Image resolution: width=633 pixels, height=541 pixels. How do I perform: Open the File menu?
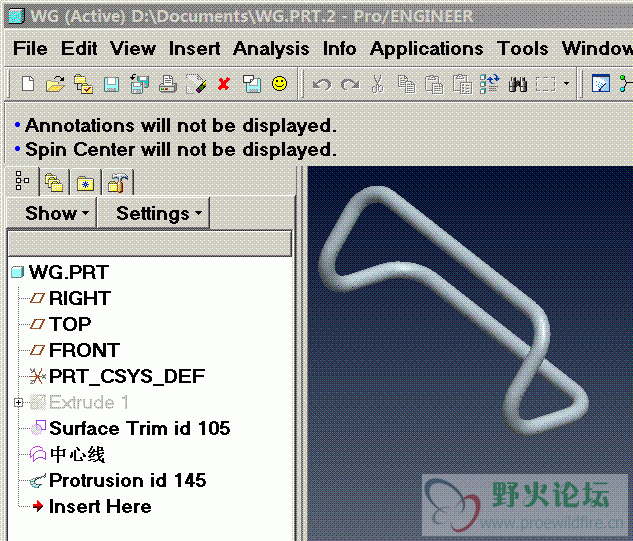click(x=30, y=49)
